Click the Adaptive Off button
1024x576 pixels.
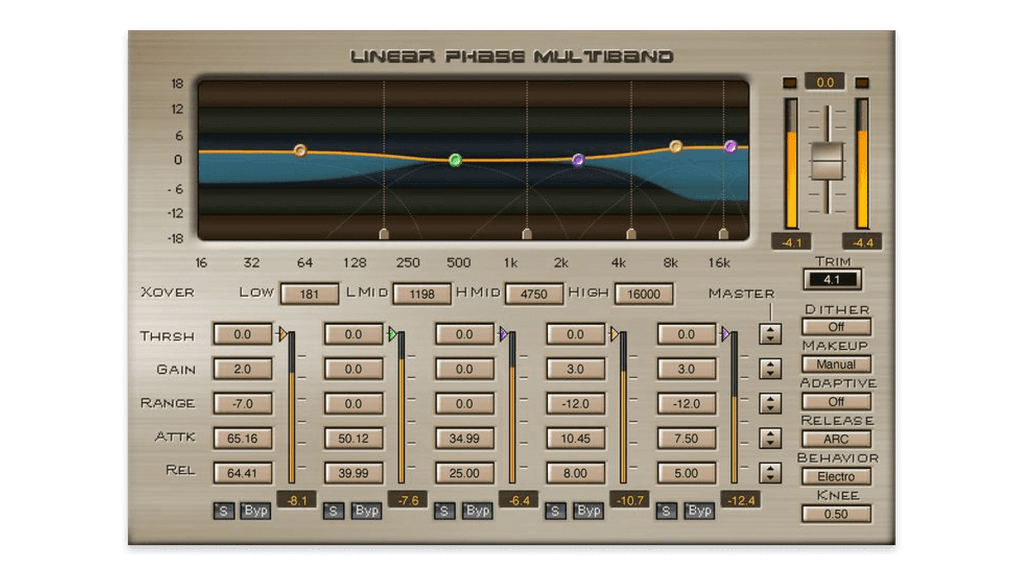838,402
